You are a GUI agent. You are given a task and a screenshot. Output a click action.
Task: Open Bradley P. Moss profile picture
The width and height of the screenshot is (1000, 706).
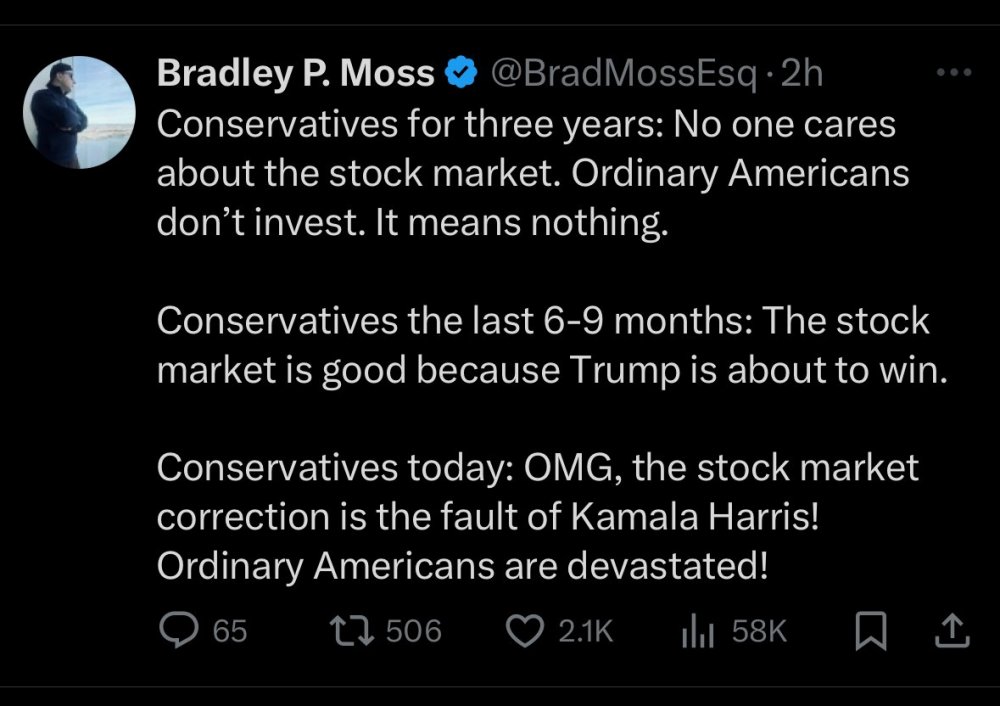click(x=78, y=112)
